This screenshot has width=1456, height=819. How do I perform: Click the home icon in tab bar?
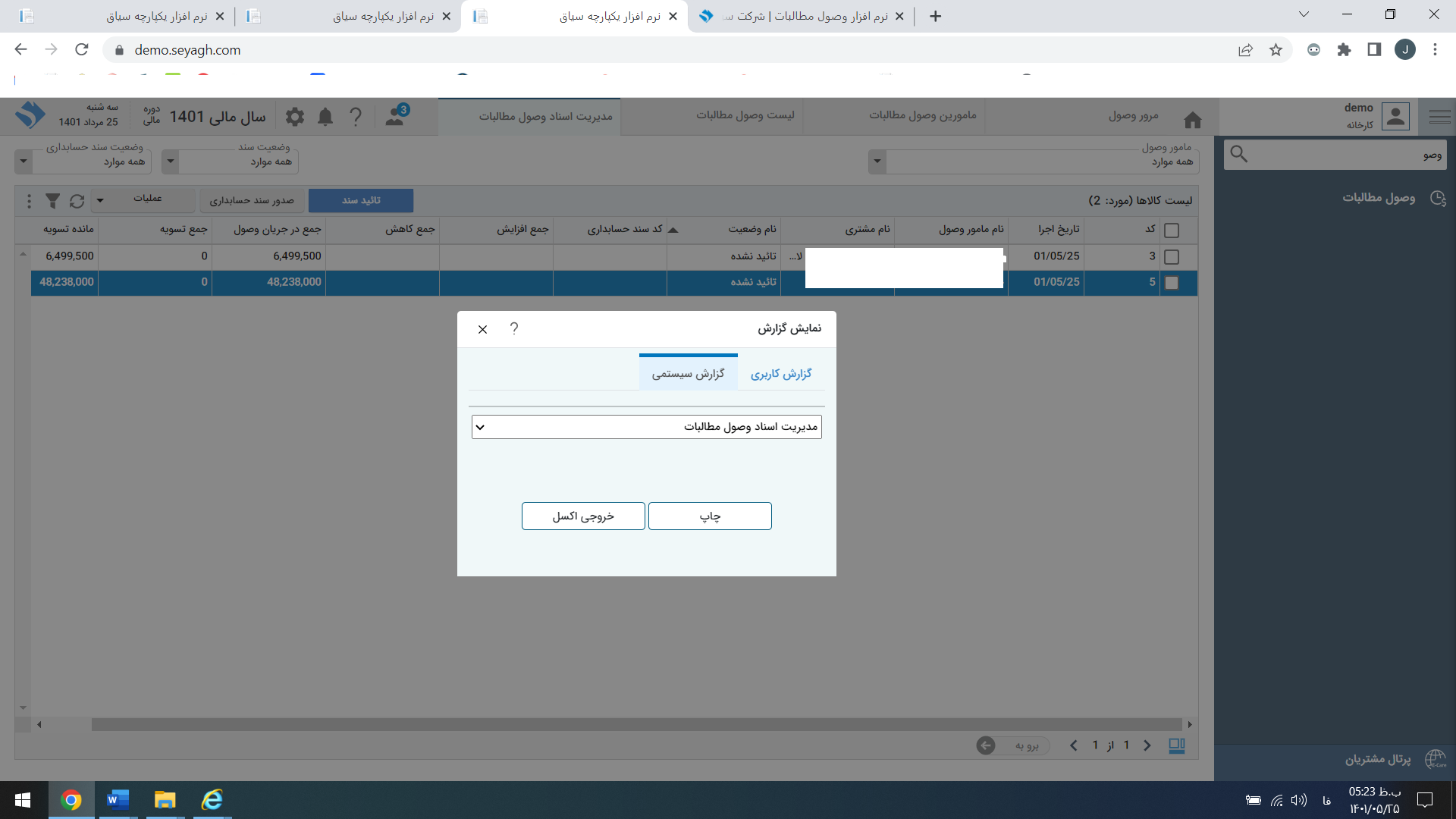[x=1193, y=120]
